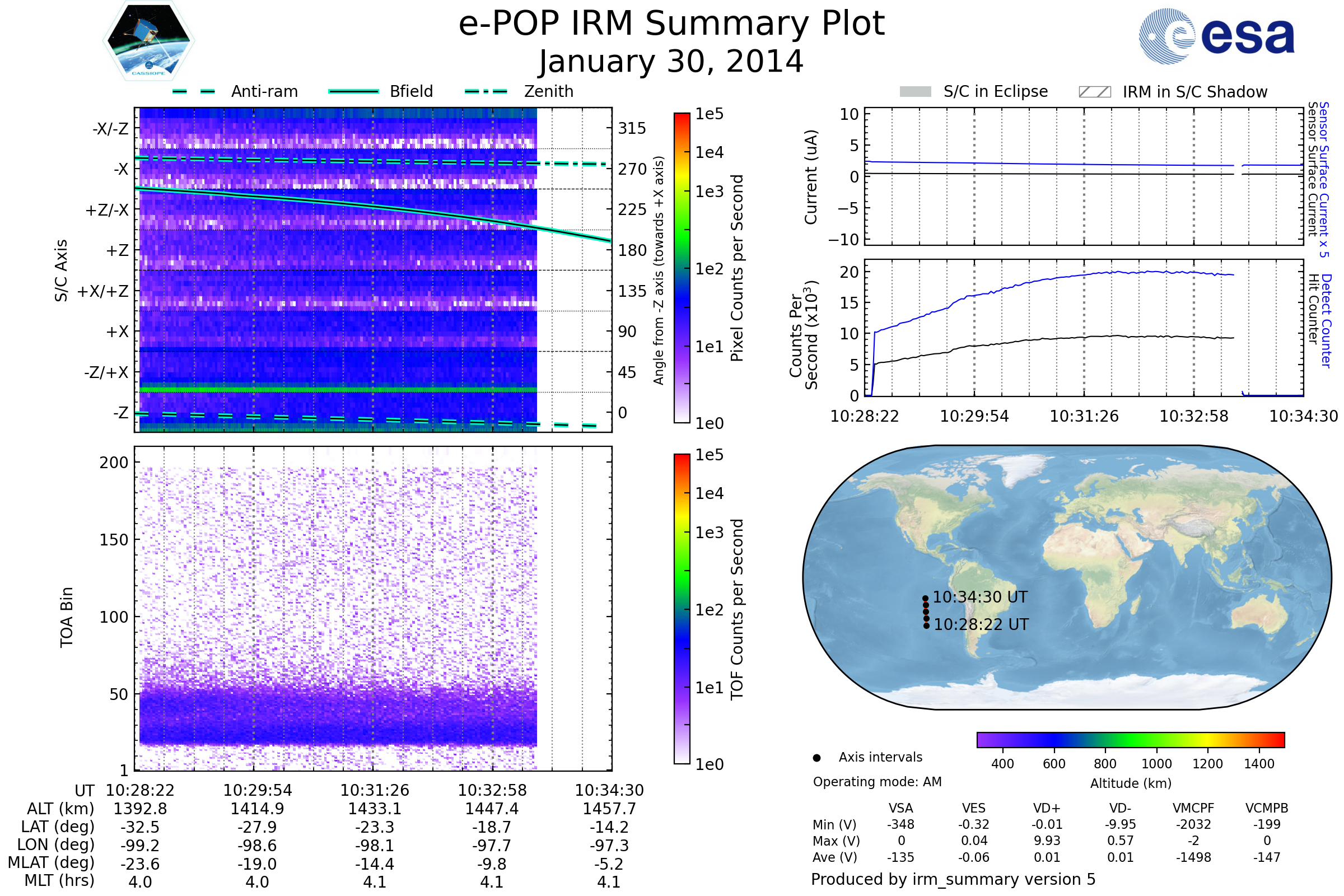Click the Axis intervals black dot legend

(x=817, y=758)
